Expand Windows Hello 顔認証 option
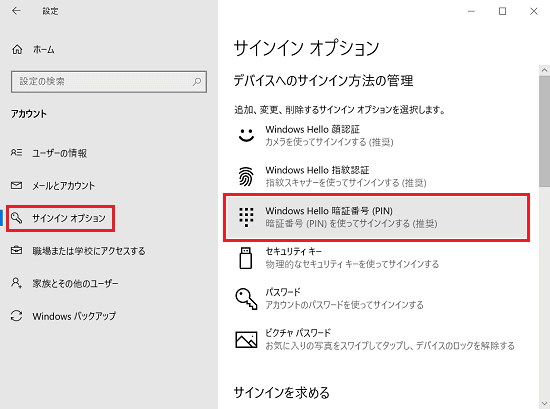This screenshot has height=409, width=550. pyautogui.click(x=376, y=135)
